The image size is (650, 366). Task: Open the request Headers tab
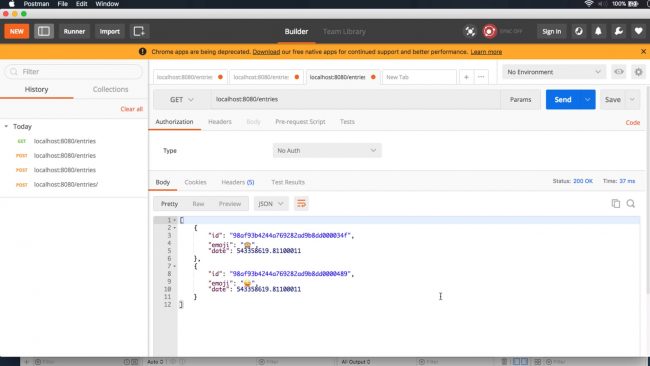click(x=220, y=121)
